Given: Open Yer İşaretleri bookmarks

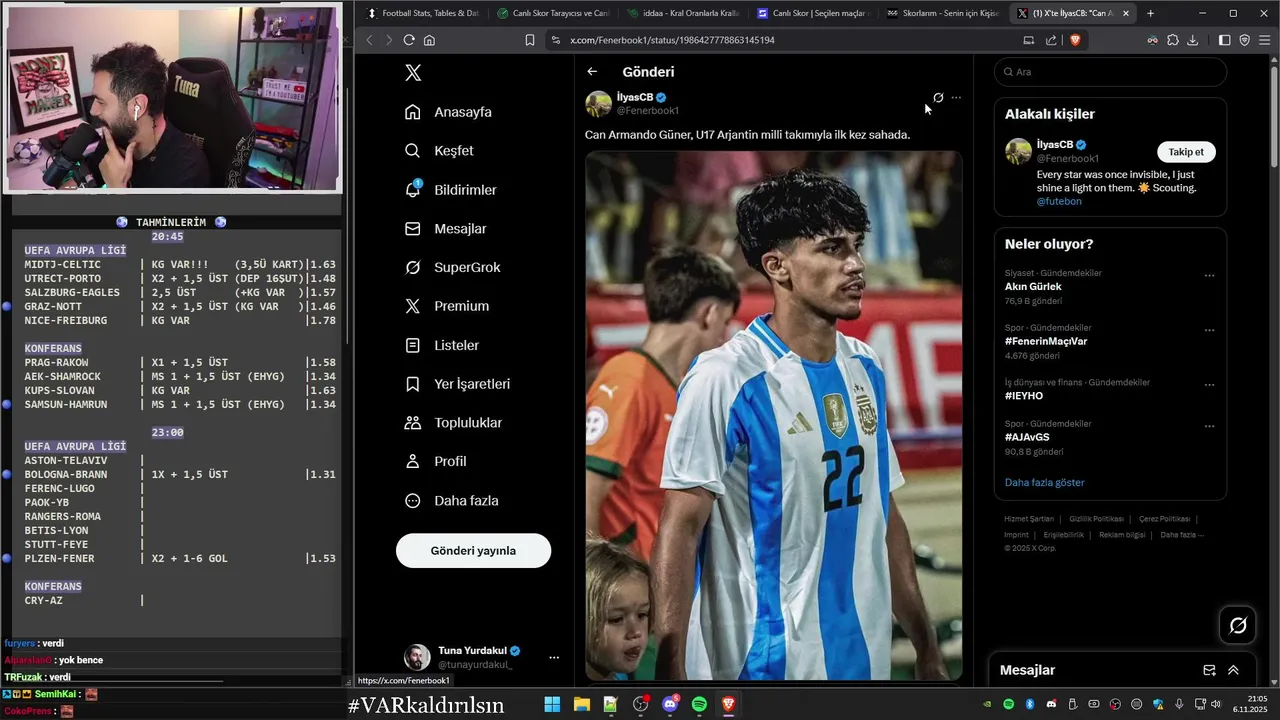Looking at the screenshot, I should 458,384.
